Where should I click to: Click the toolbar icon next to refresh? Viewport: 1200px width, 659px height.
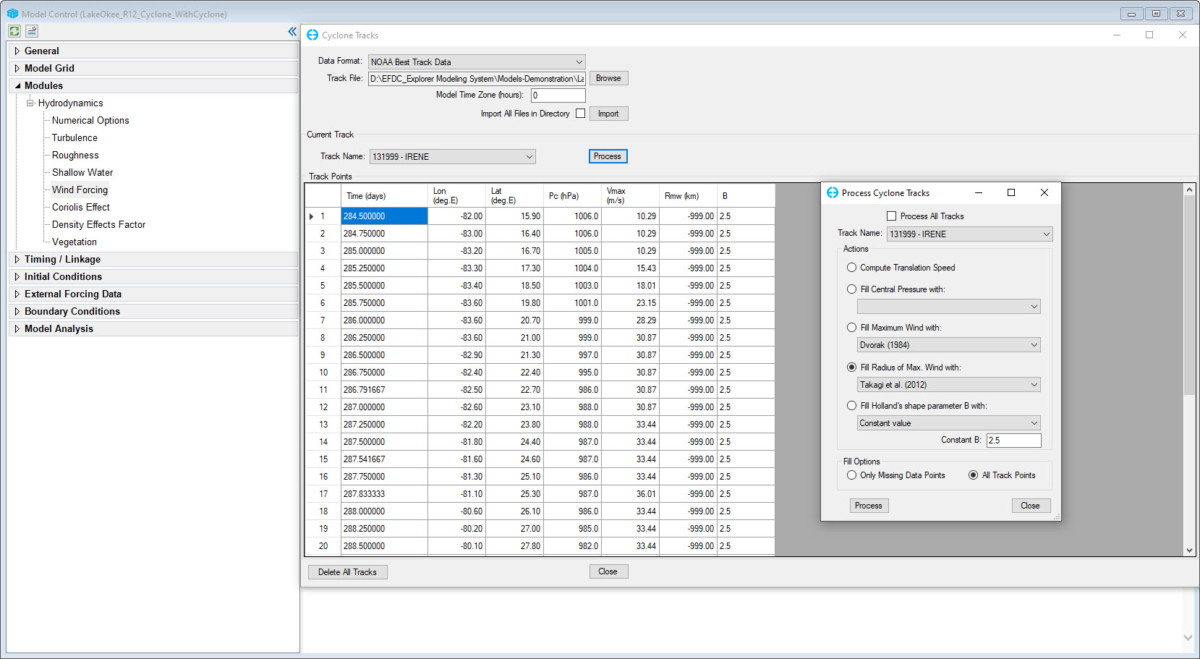click(32, 32)
